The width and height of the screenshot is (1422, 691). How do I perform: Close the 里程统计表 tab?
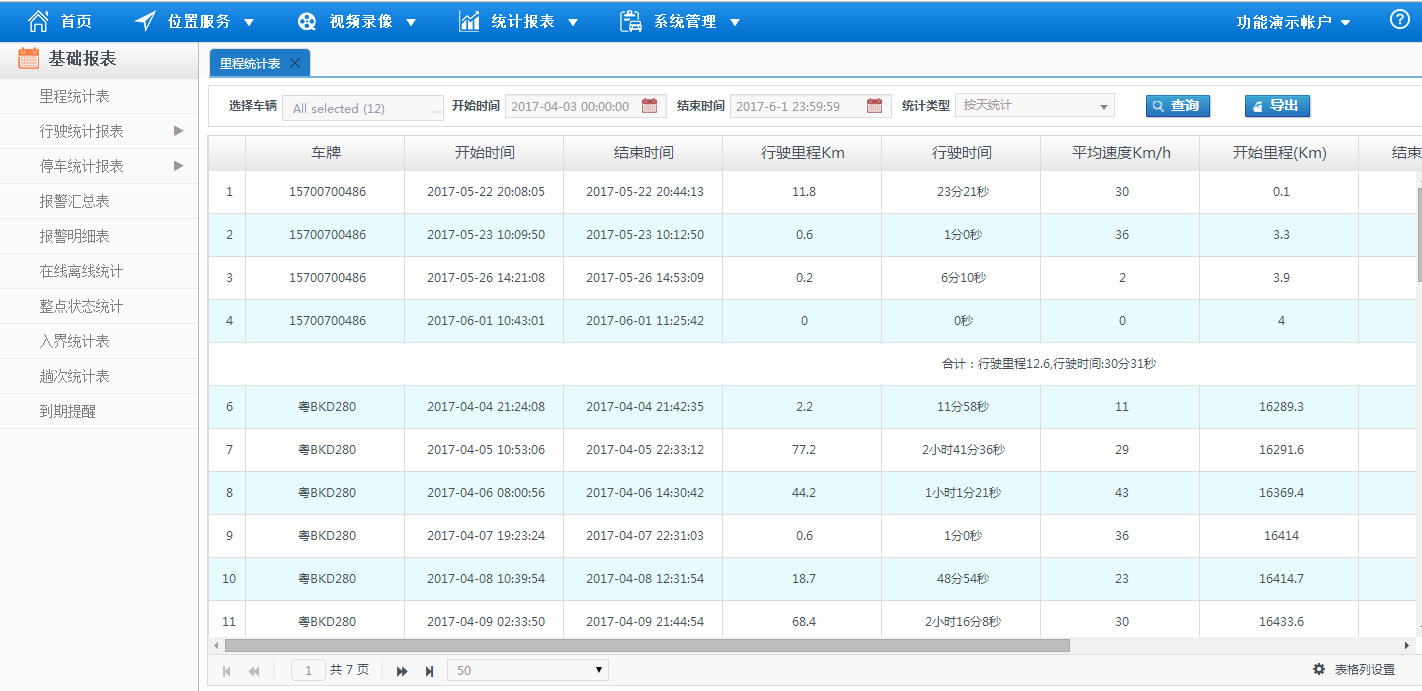click(x=295, y=63)
